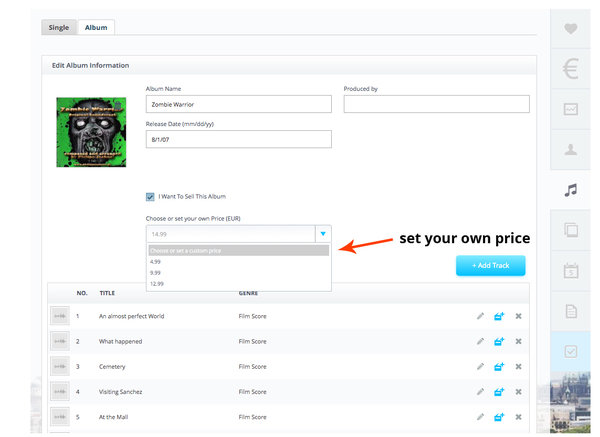The height and width of the screenshot is (437, 600).
Task: Open the price dropdown arrow
Action: tap(323, 234)
